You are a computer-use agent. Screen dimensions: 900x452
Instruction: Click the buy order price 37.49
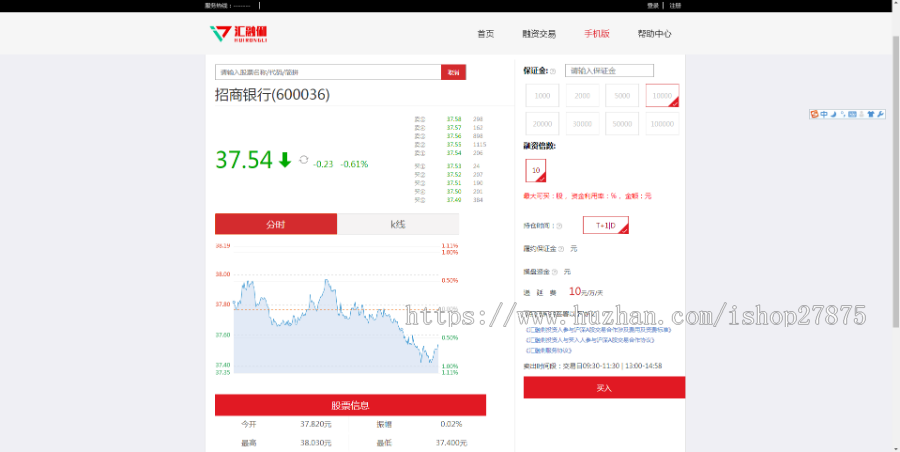454,200
